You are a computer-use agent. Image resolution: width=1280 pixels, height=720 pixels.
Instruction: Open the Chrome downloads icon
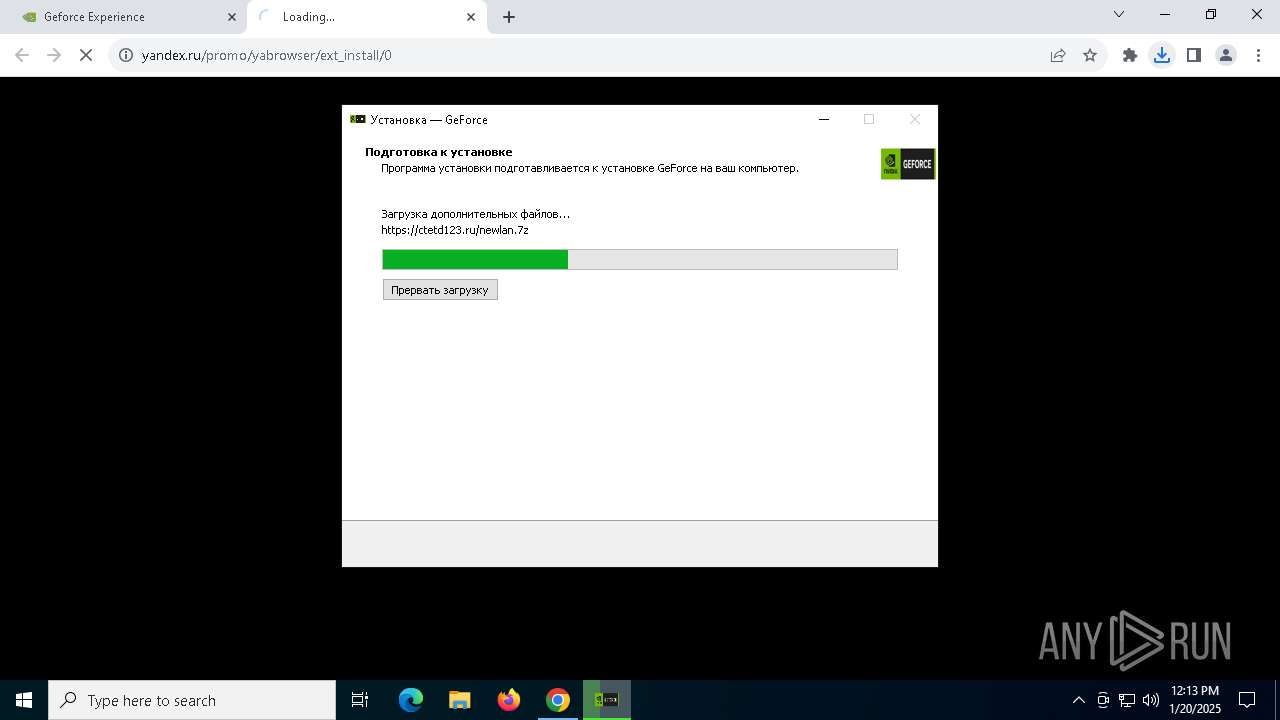point(1162,55)
